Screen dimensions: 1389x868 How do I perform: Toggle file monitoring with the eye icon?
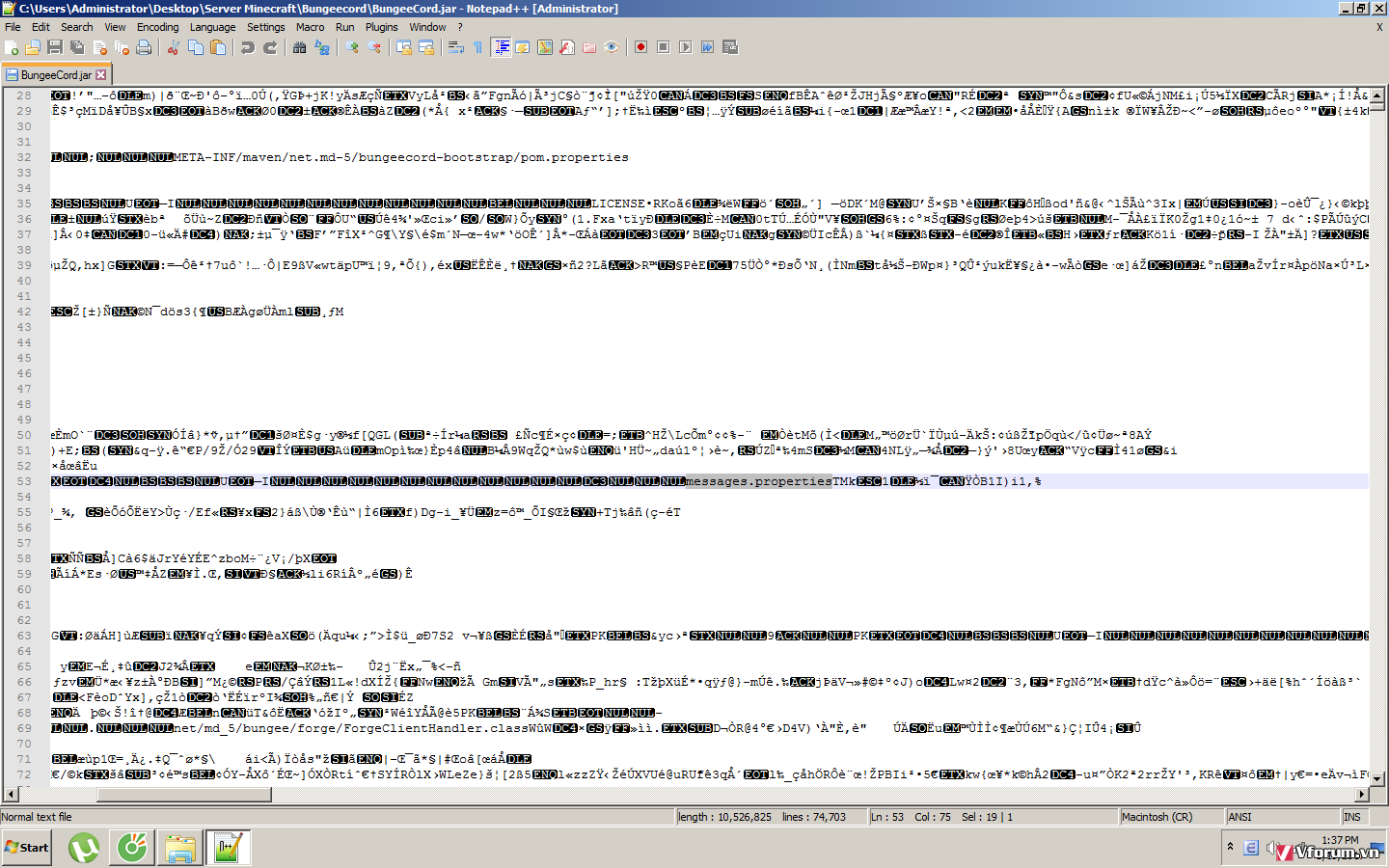612,47
